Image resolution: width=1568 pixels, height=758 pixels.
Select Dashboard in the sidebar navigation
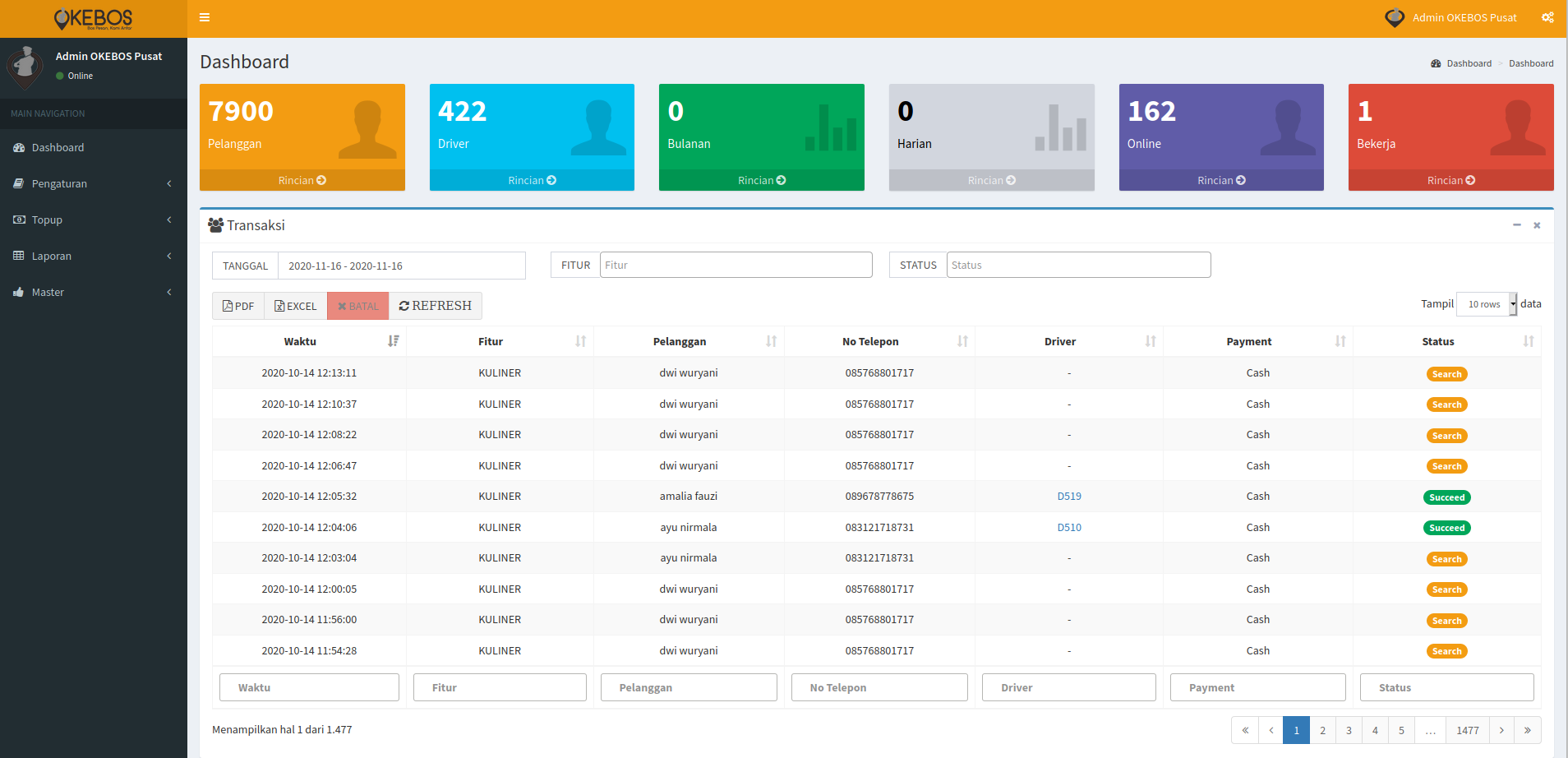tap(58, 147)
